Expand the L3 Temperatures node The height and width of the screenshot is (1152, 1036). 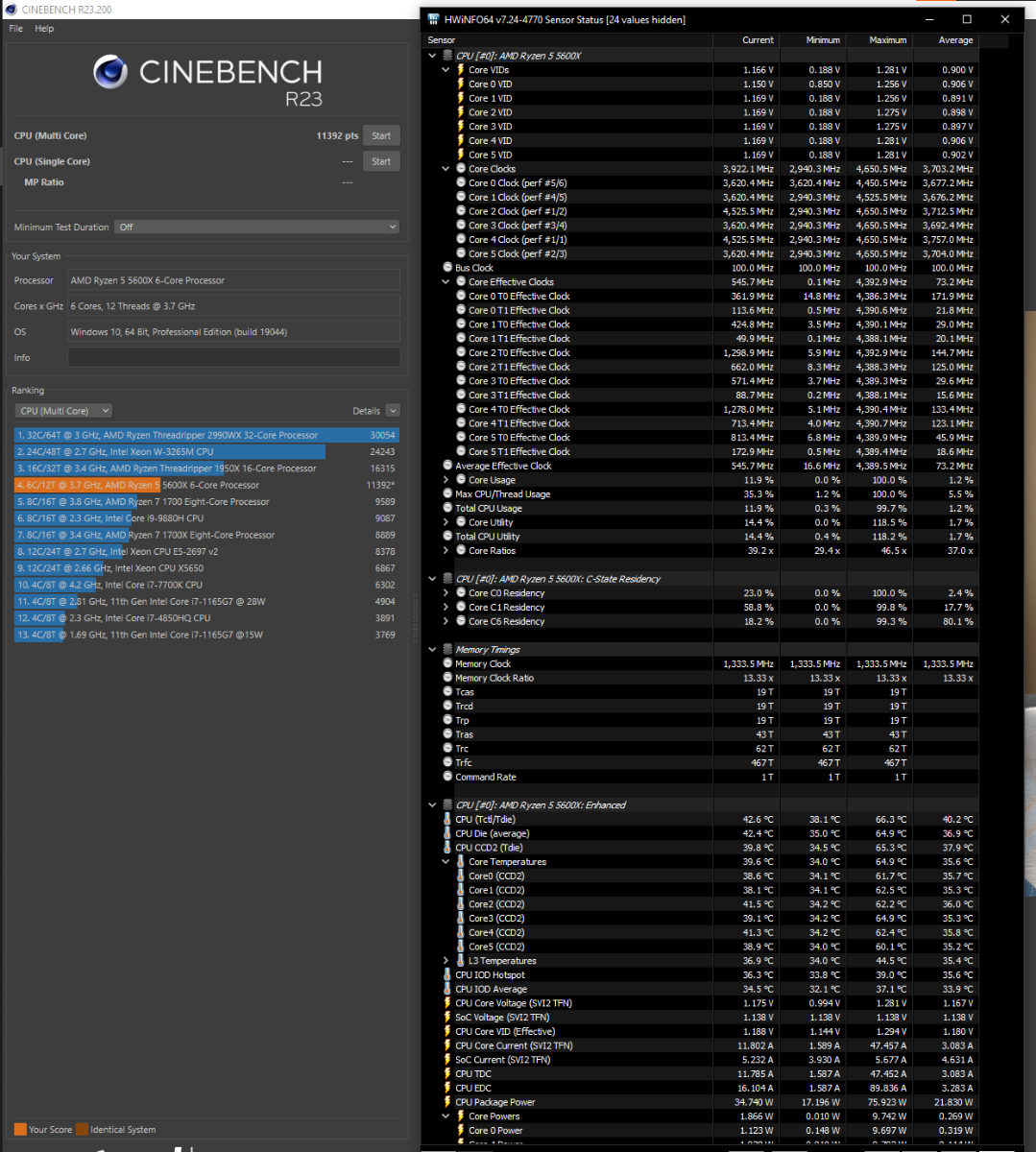pyautogui.click(x=446, y=961)
